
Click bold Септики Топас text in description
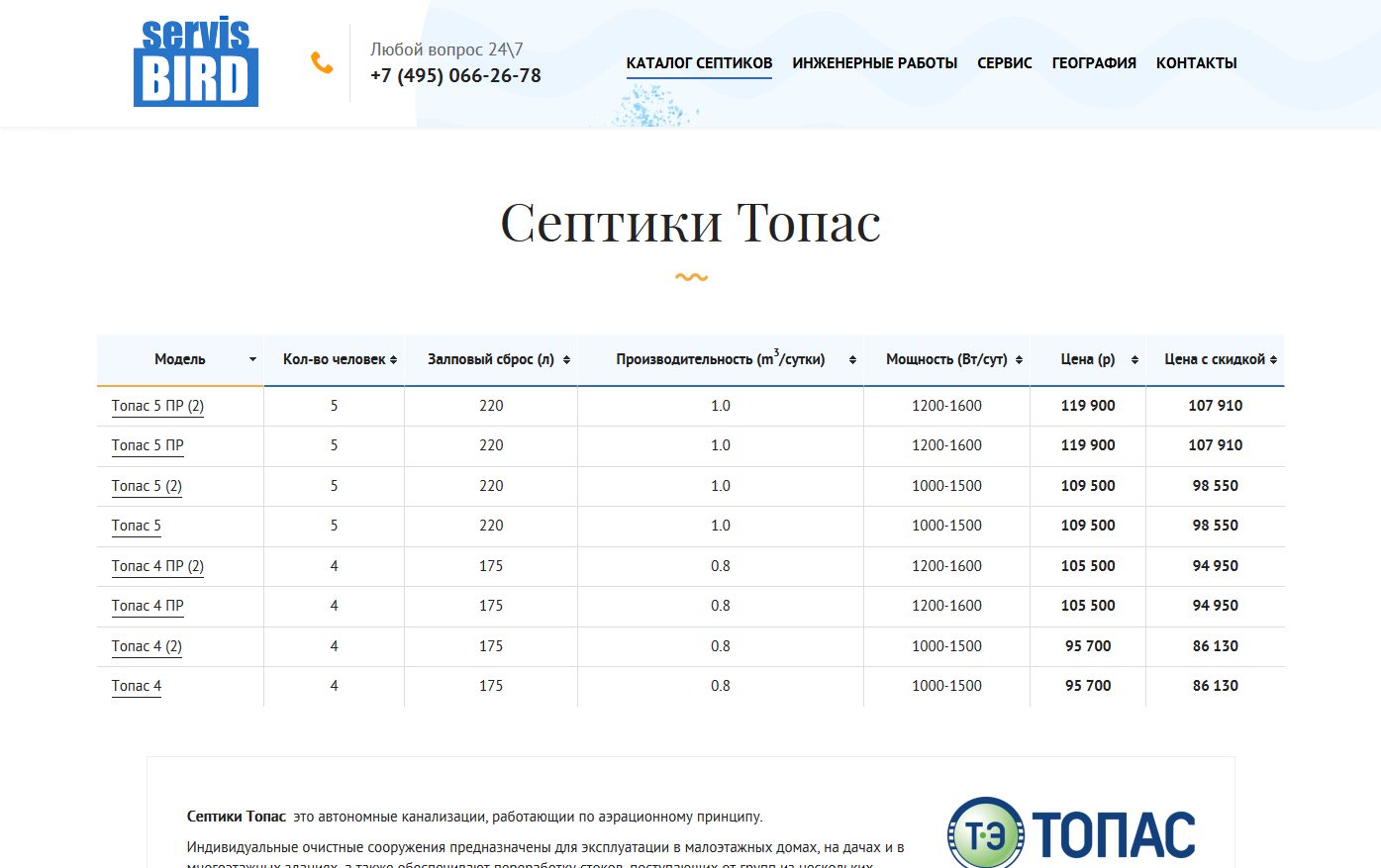(x=237, y=817)
